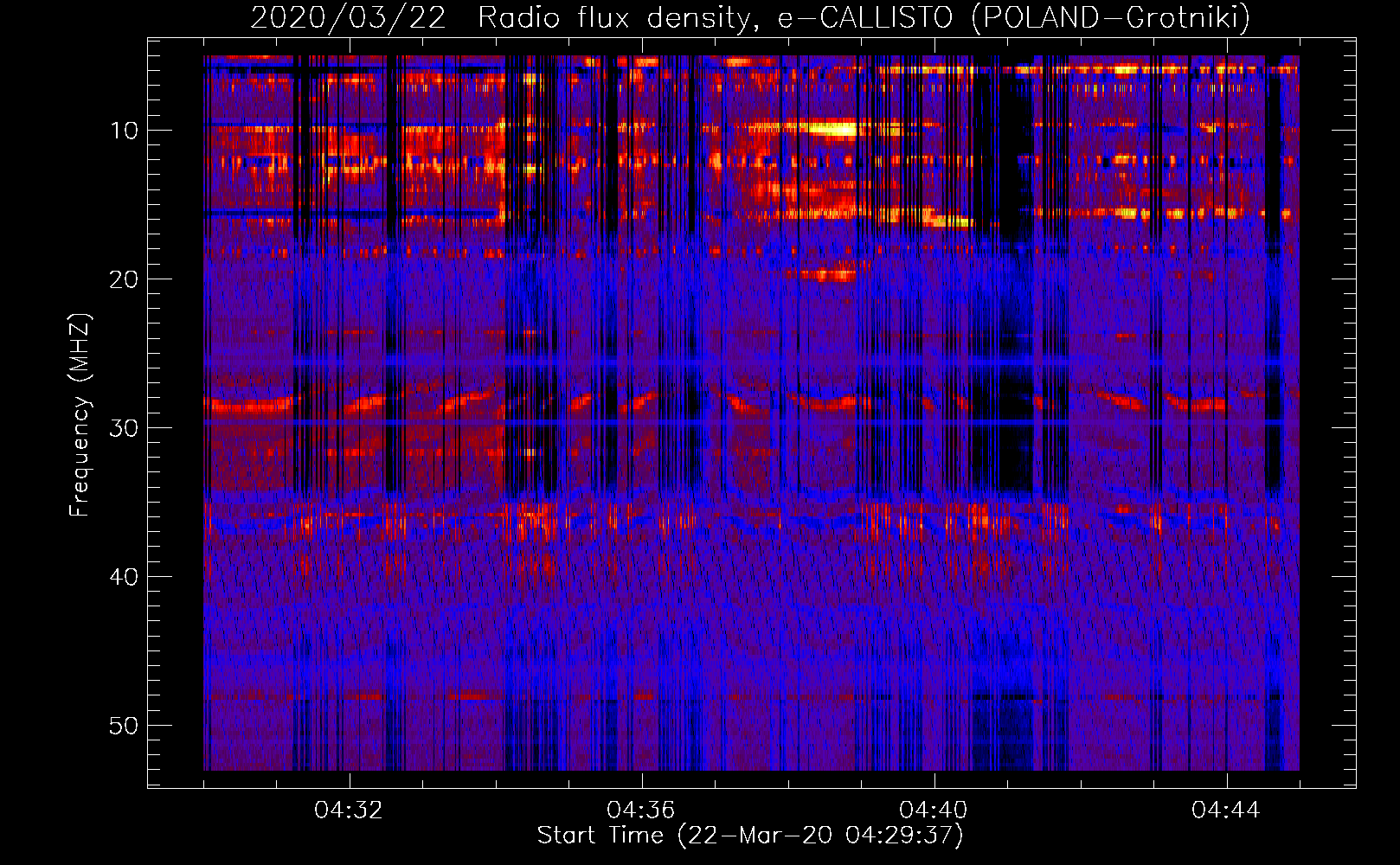The image size is (1400, 865).
Task: Click the time tick label 04:44
Action: [x=1226, y=811]
